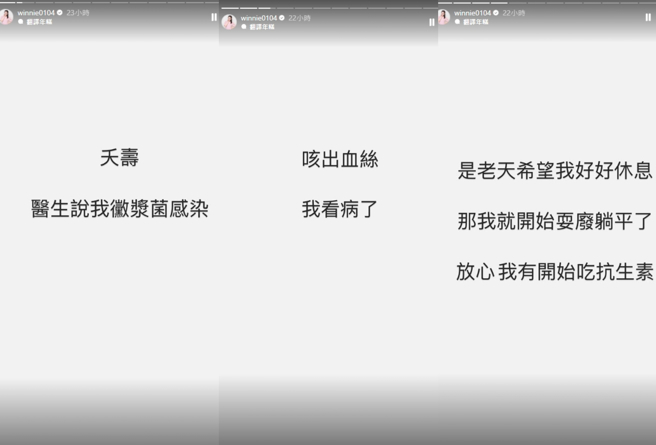This screenshot has width=656, height=445.
Task: Pause the story saying 咳出血絲
Action: [432, 22]
